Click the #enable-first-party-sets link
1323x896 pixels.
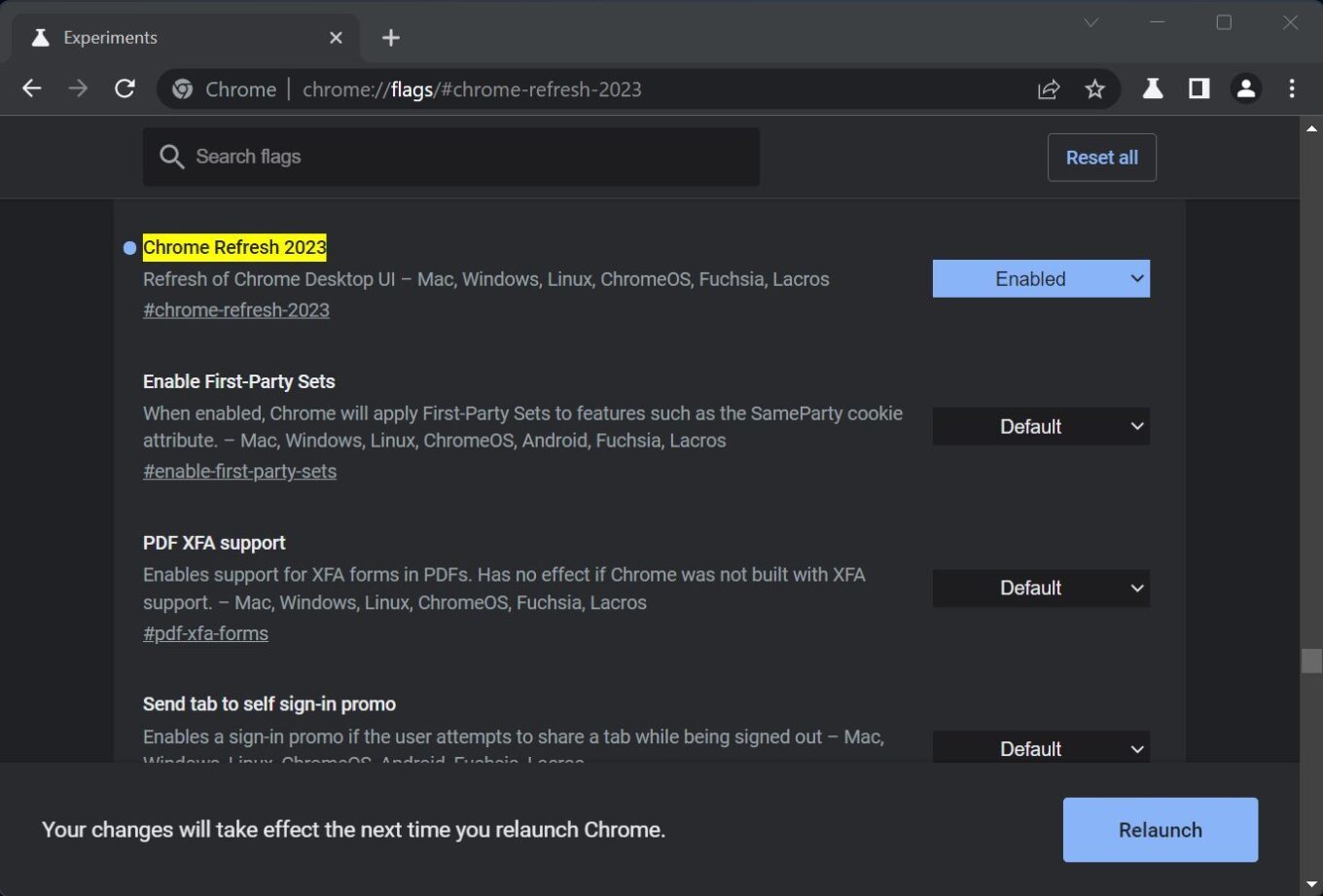click(239, 472)
